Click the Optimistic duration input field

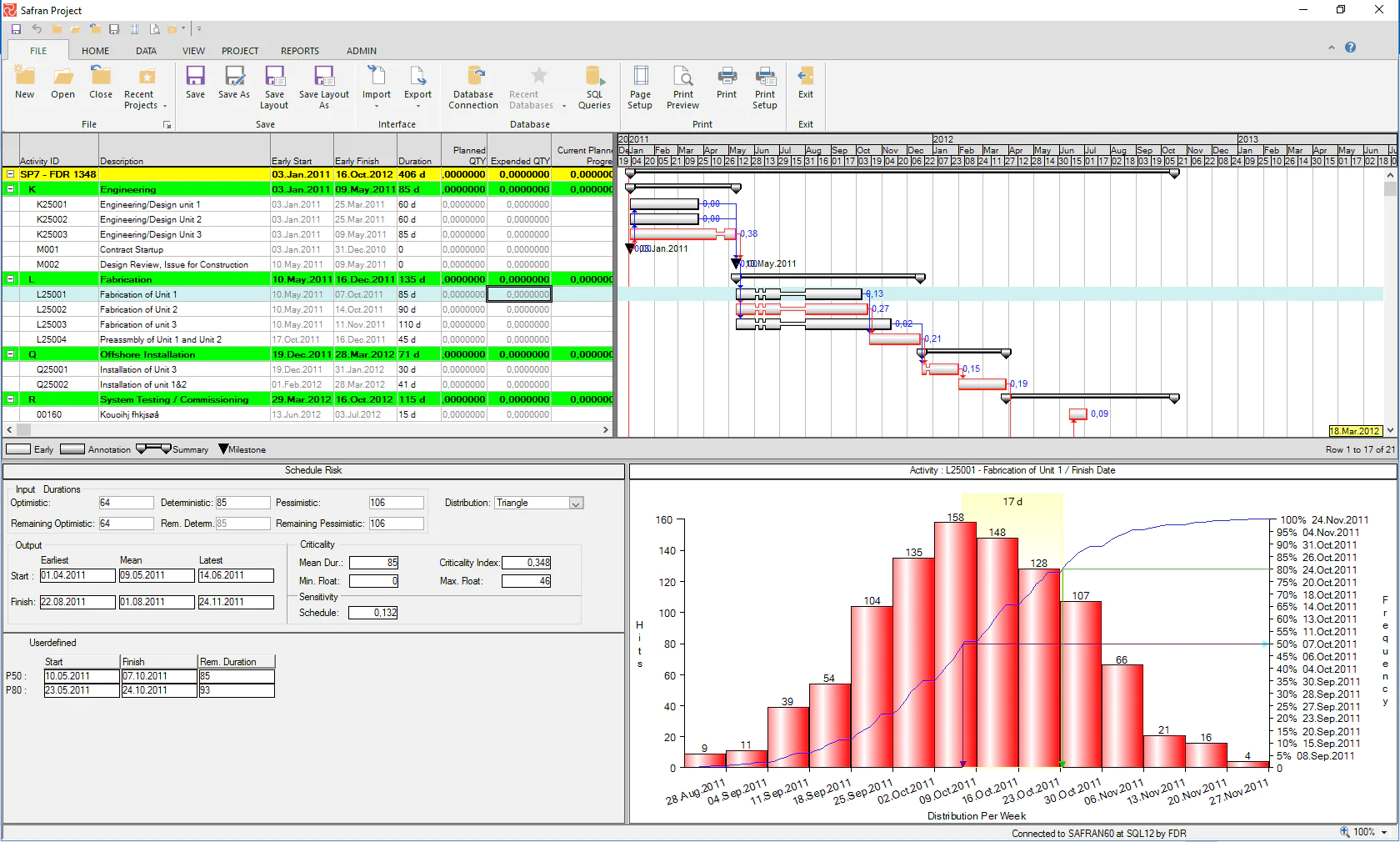pos(126,503)
